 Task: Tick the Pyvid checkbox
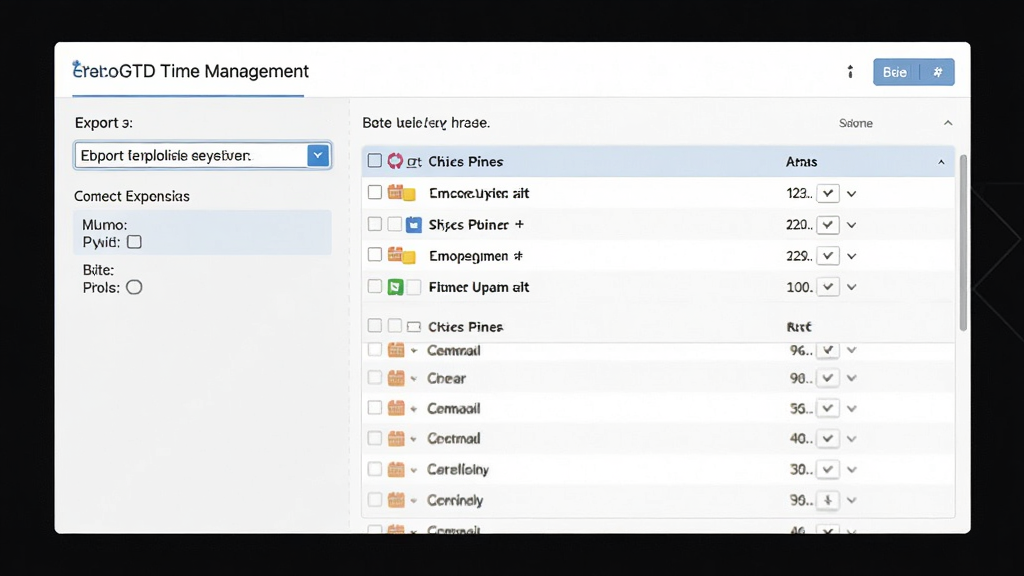click(x=135, y=242)
